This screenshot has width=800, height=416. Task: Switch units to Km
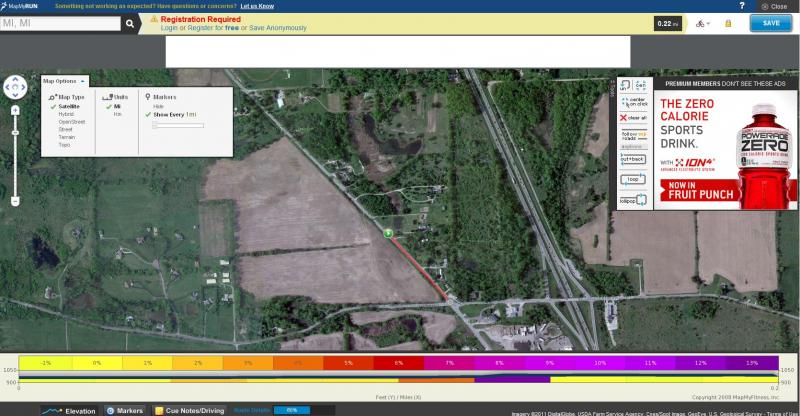point(118,114)
